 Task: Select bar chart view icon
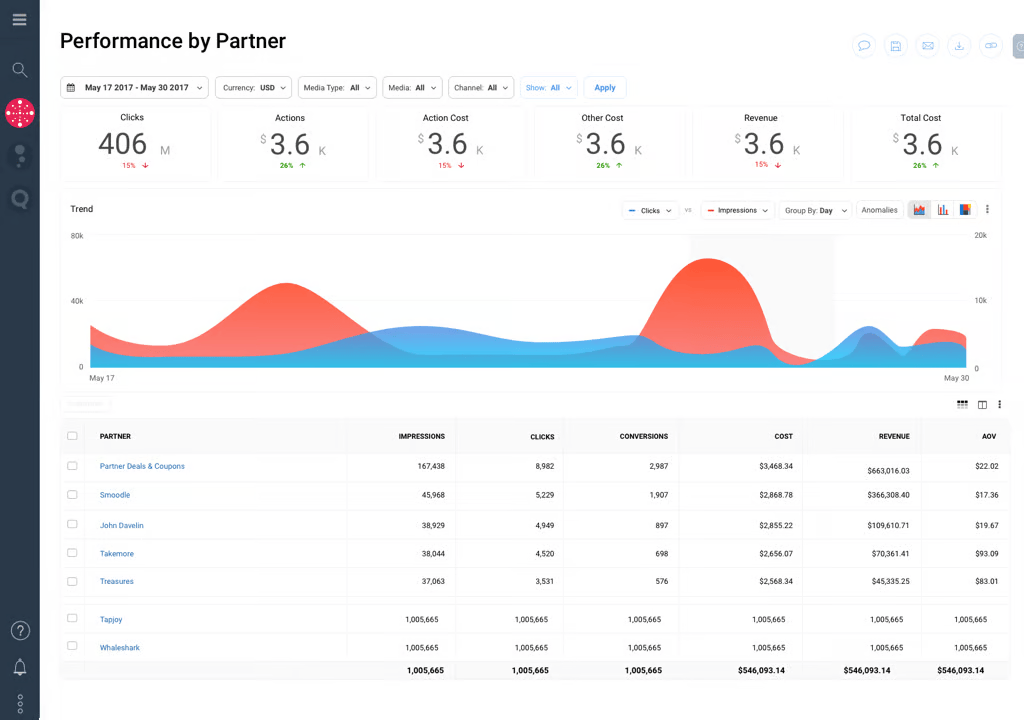(x=942, y=210)
